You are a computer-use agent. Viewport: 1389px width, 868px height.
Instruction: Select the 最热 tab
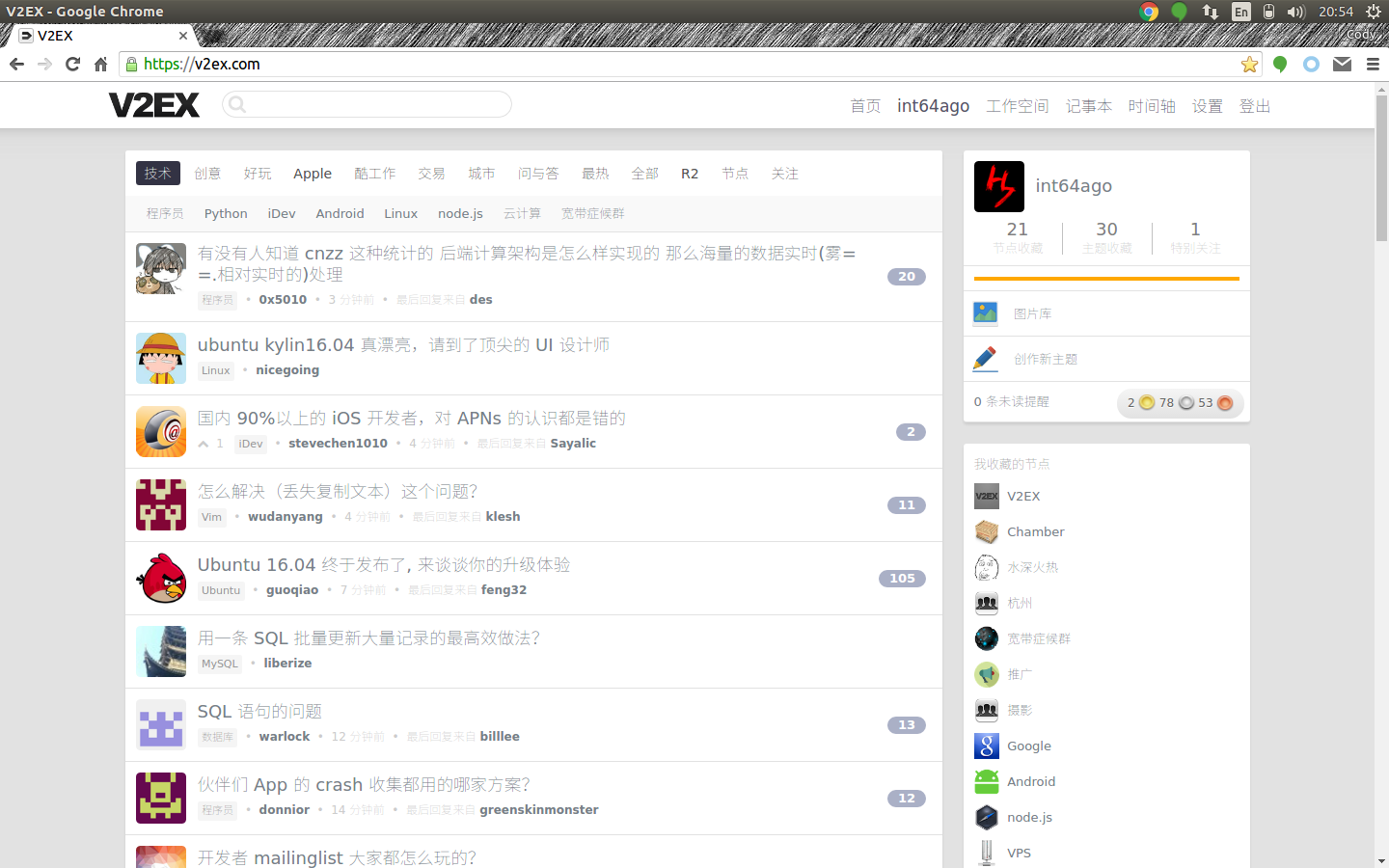pos(595,174)
